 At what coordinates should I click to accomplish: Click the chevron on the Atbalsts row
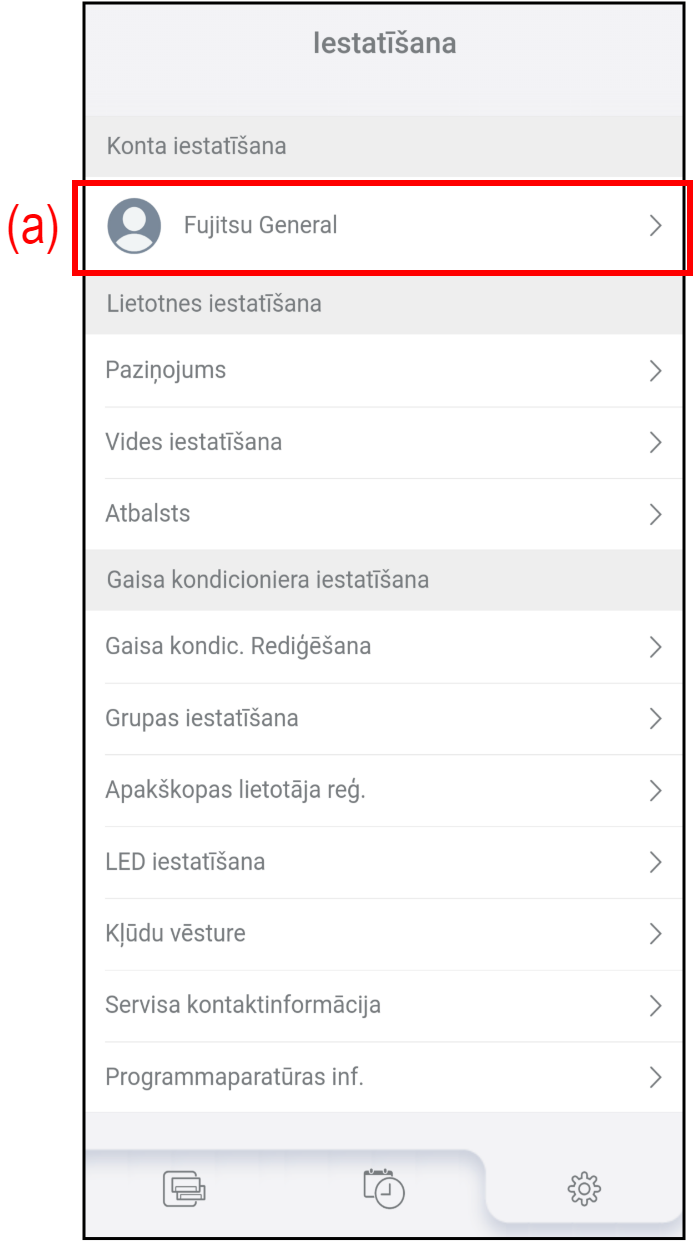click(x=656, y=515)
